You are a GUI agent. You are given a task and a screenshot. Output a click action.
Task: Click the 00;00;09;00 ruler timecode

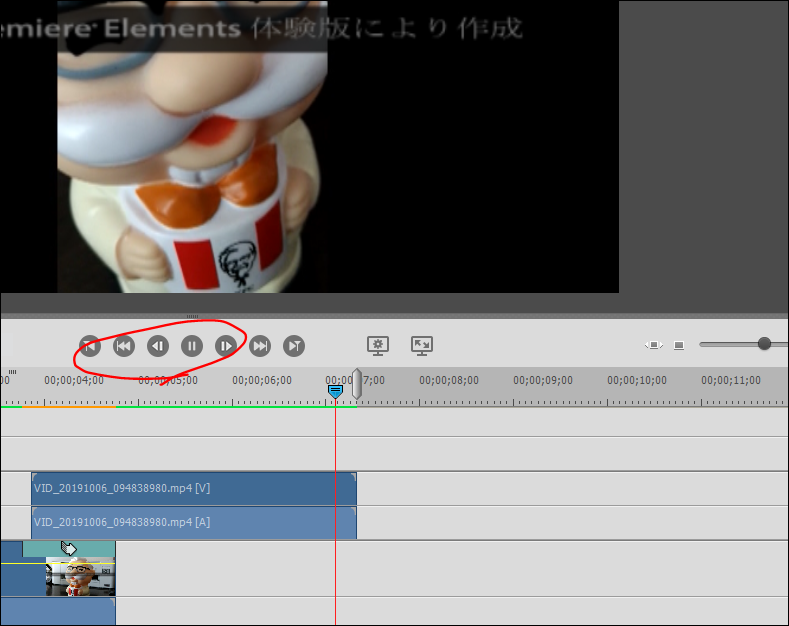543,380
